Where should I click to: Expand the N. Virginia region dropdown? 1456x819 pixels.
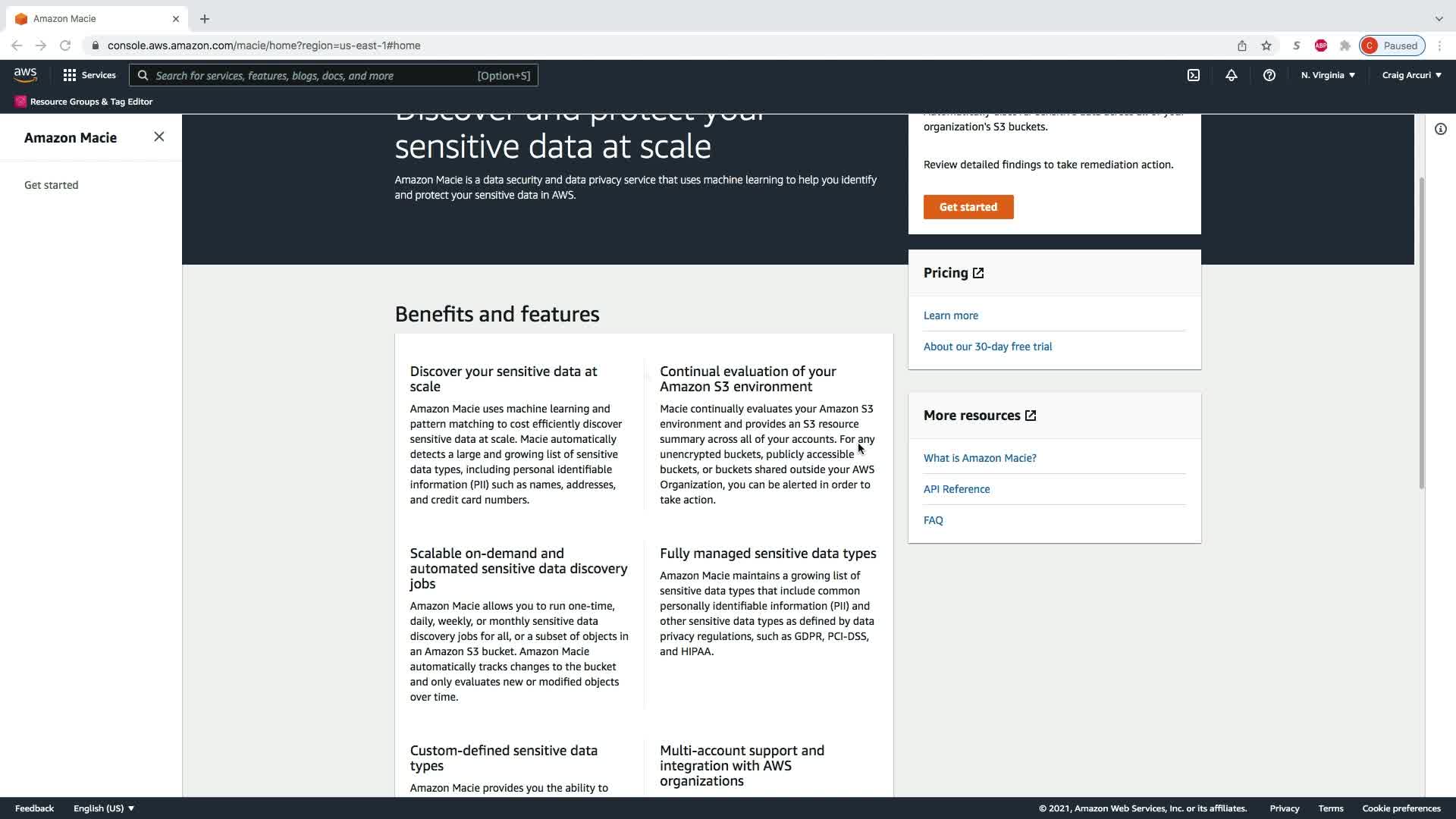1328,75
